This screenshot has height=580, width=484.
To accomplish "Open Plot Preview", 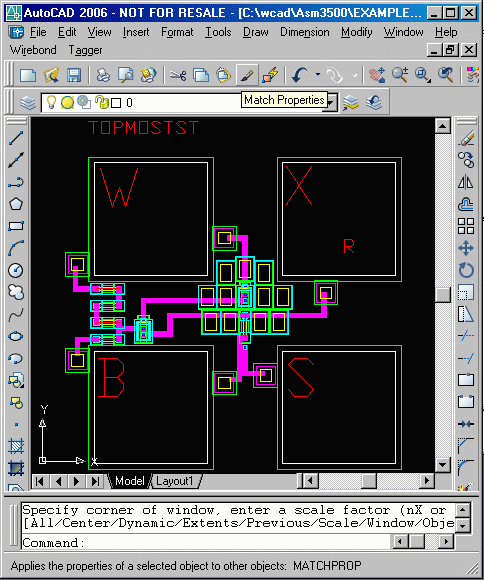I will (126, 75).
